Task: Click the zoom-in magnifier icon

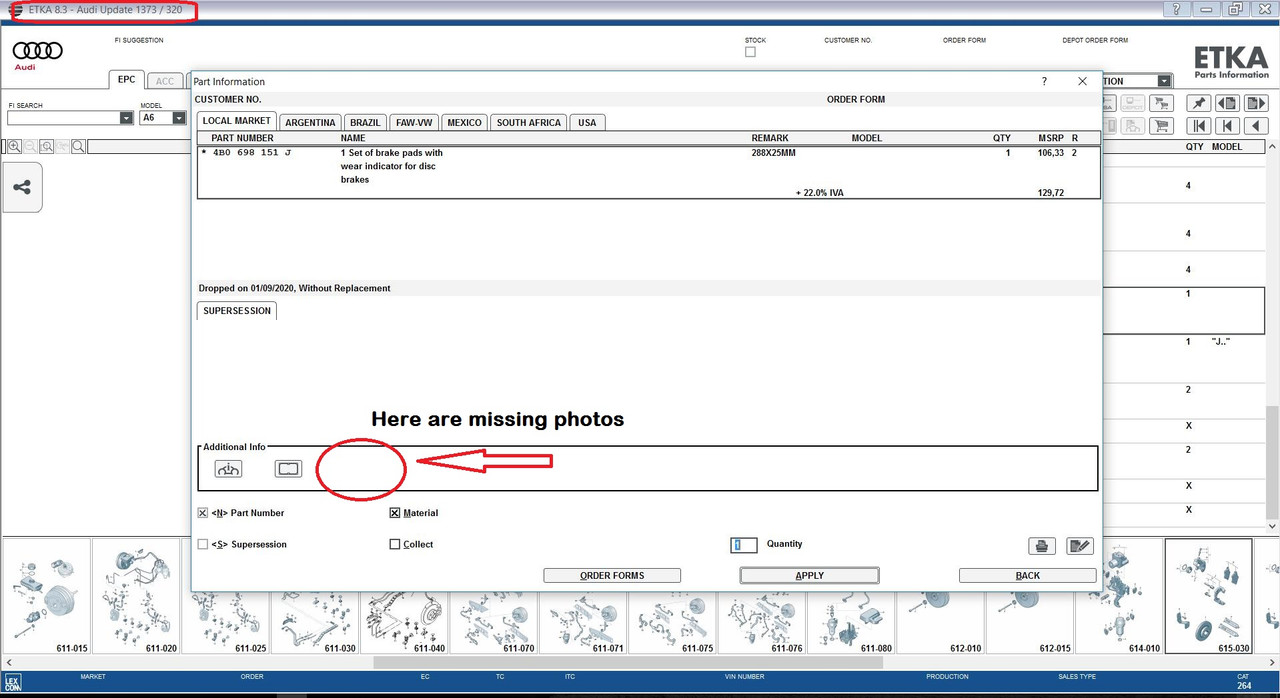Action: click(14, 146)
